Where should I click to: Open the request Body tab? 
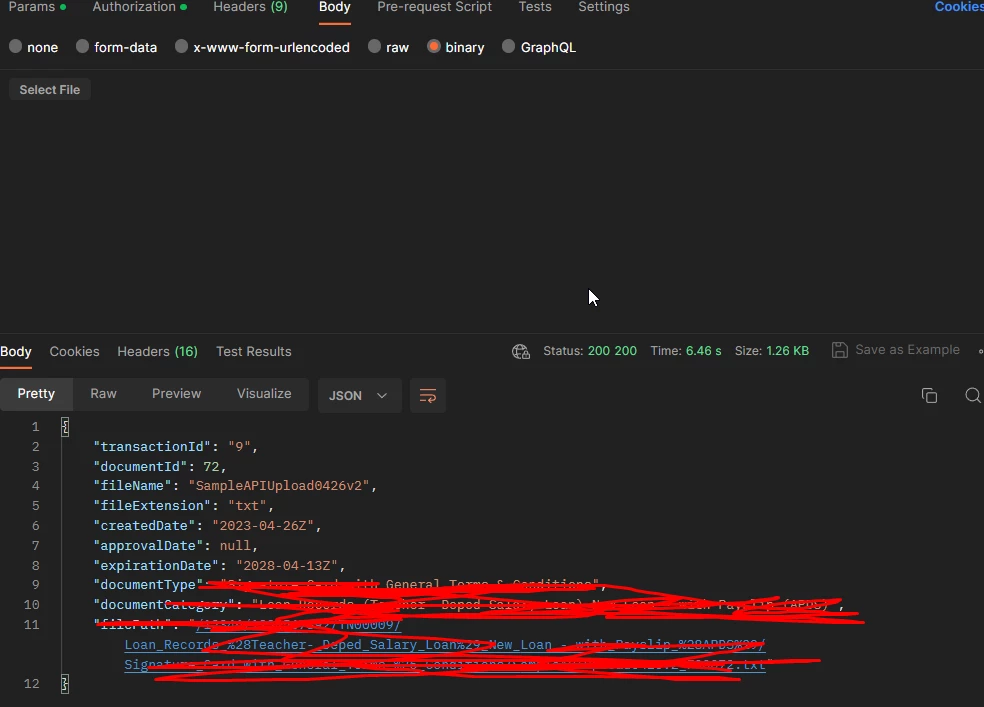point(334,7)
